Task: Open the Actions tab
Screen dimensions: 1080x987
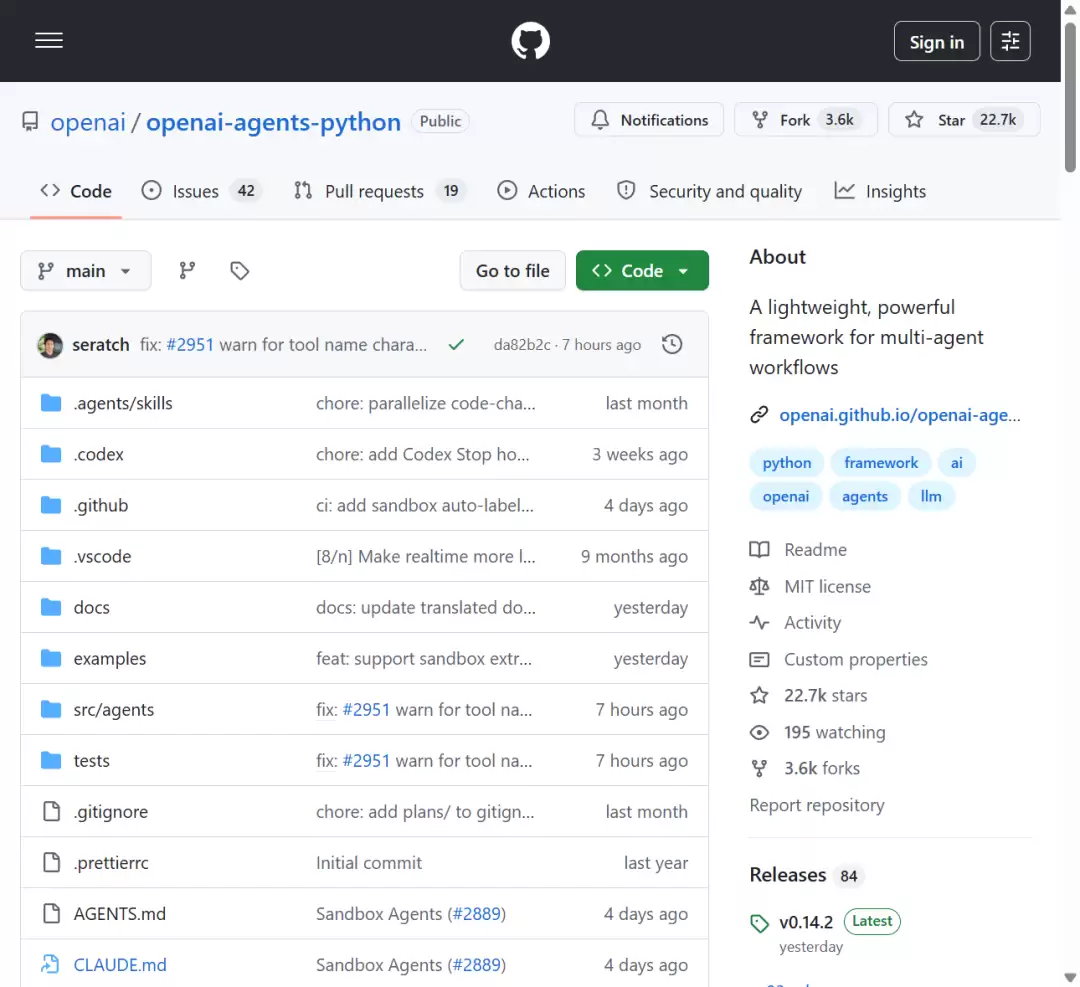Action: tap(541, 191)
